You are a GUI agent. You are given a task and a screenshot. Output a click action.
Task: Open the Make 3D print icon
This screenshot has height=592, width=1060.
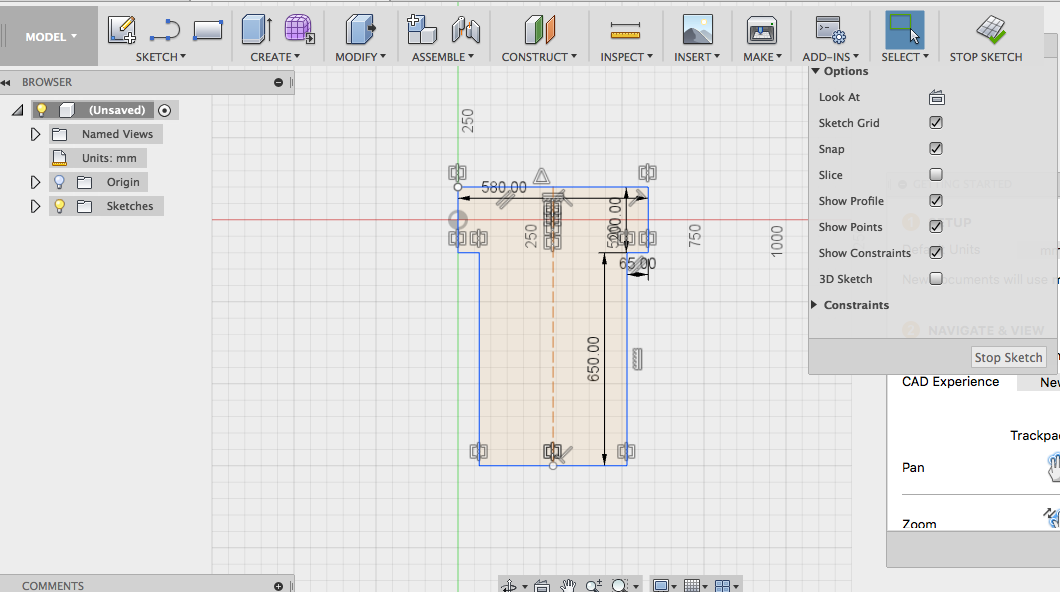pos(762,30)
